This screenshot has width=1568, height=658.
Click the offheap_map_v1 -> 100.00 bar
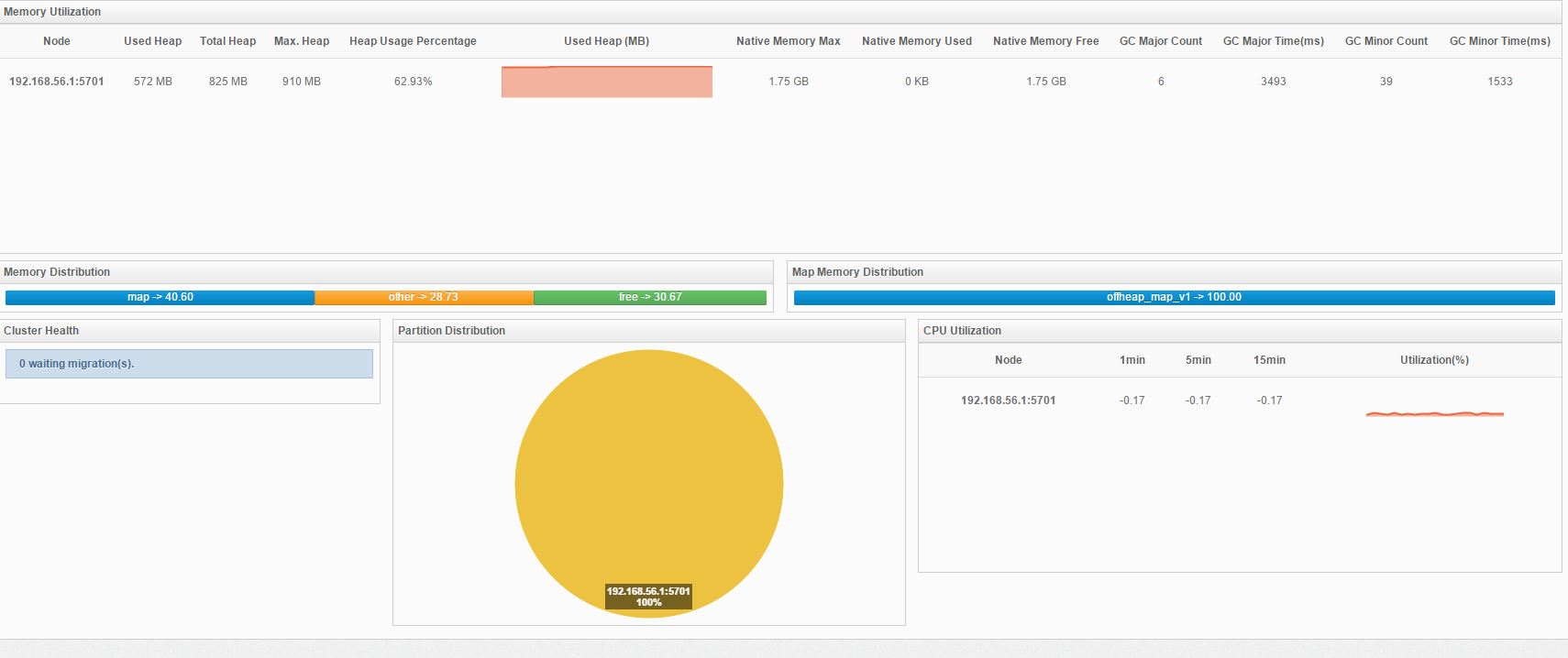[x=1175, y=297]
